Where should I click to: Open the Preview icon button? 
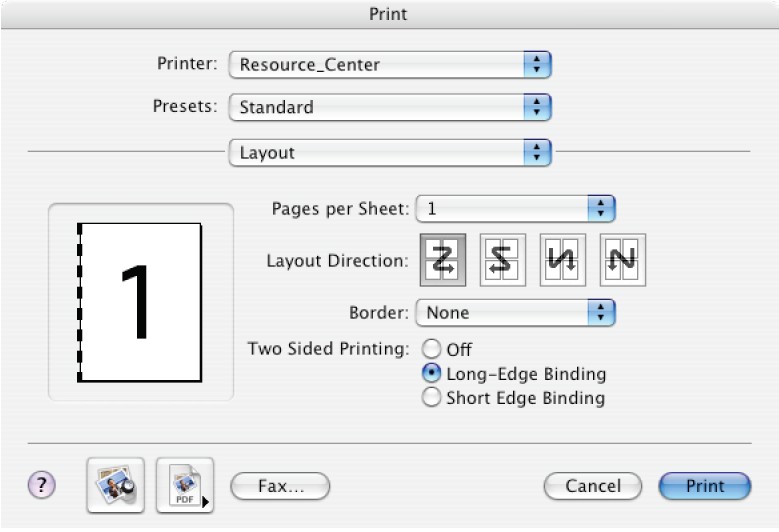(x=115, y=485)
